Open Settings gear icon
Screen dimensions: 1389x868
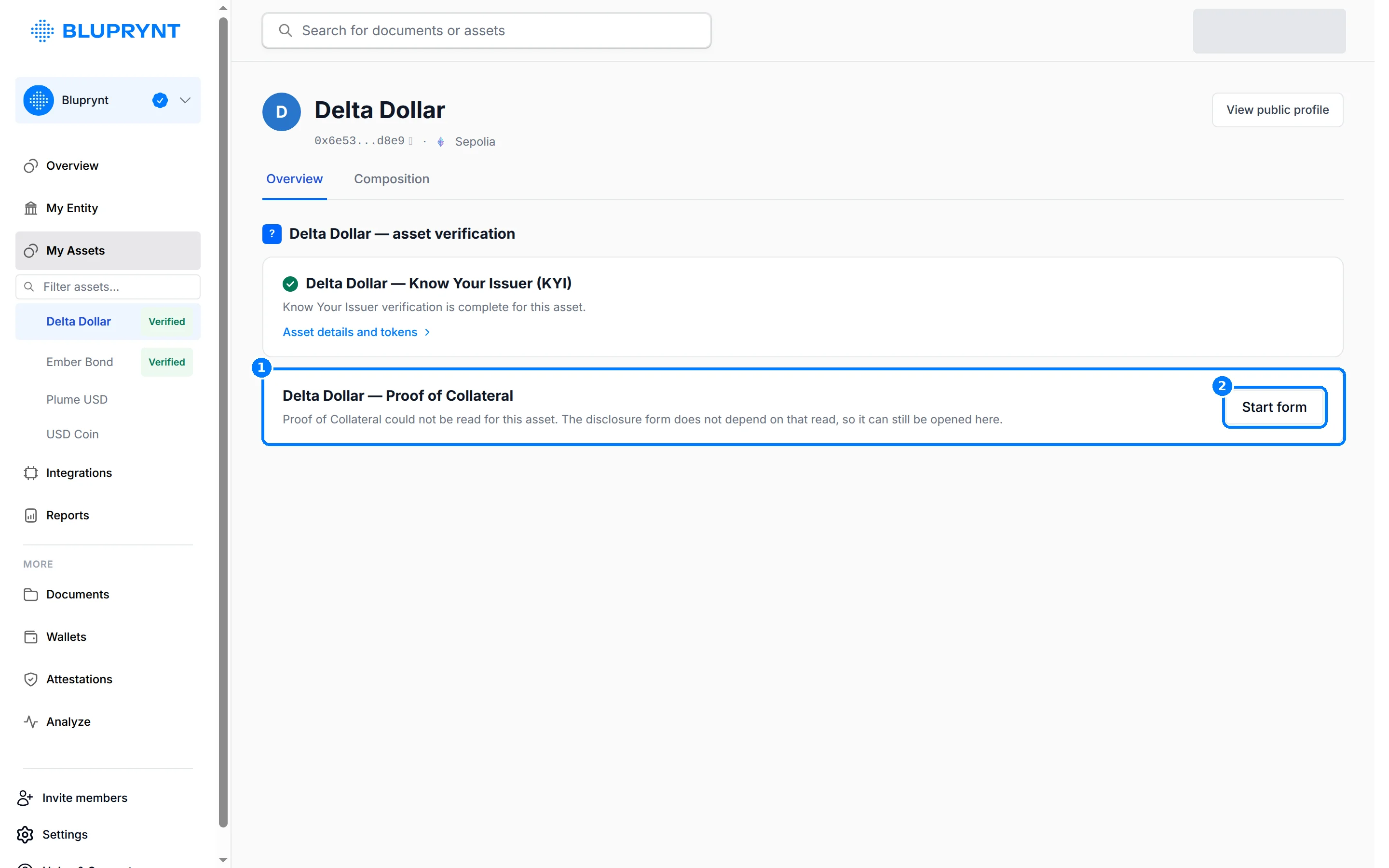(x=25, y=835)
